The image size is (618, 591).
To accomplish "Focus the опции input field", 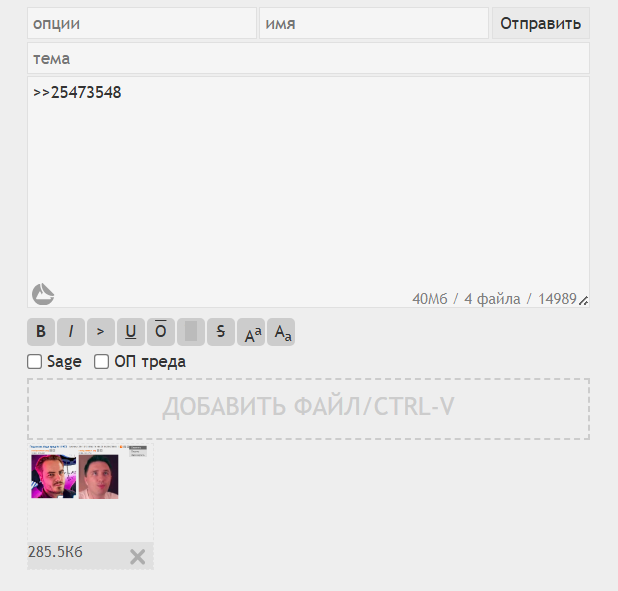I will (x=142, y=23).
